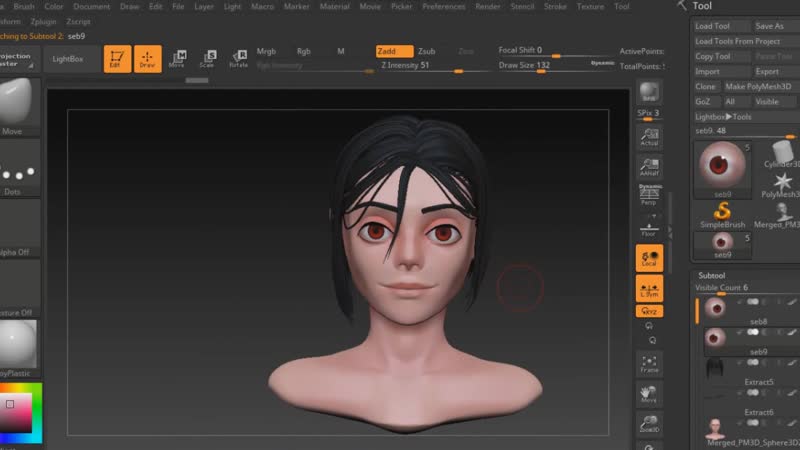Image resolution: width=800 pixels, height=450 pixels.
Task: Toggle Zadd mode
Action: (x=394, y=51)
